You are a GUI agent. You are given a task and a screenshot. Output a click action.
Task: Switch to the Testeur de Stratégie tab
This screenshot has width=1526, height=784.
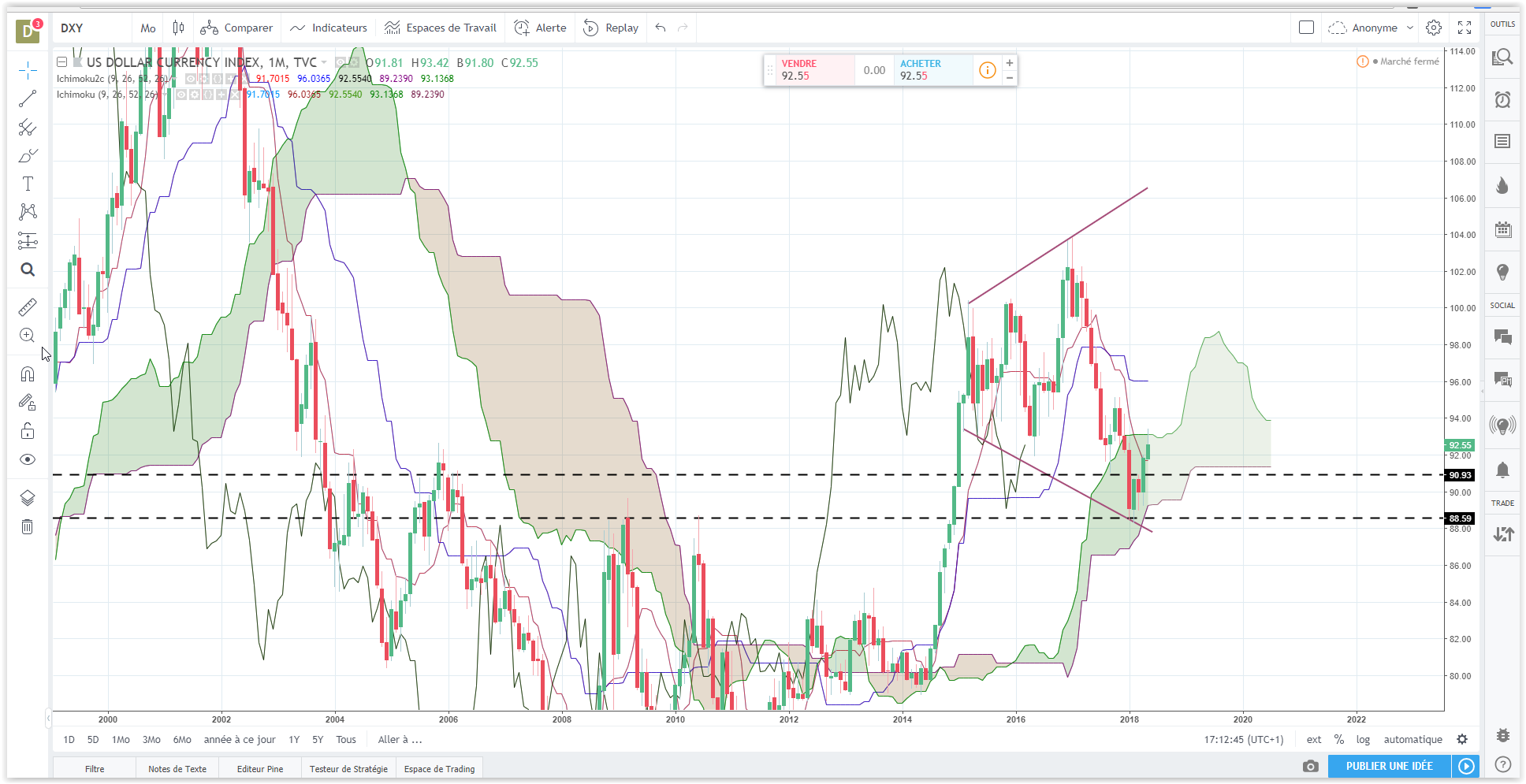coord(348,768)
